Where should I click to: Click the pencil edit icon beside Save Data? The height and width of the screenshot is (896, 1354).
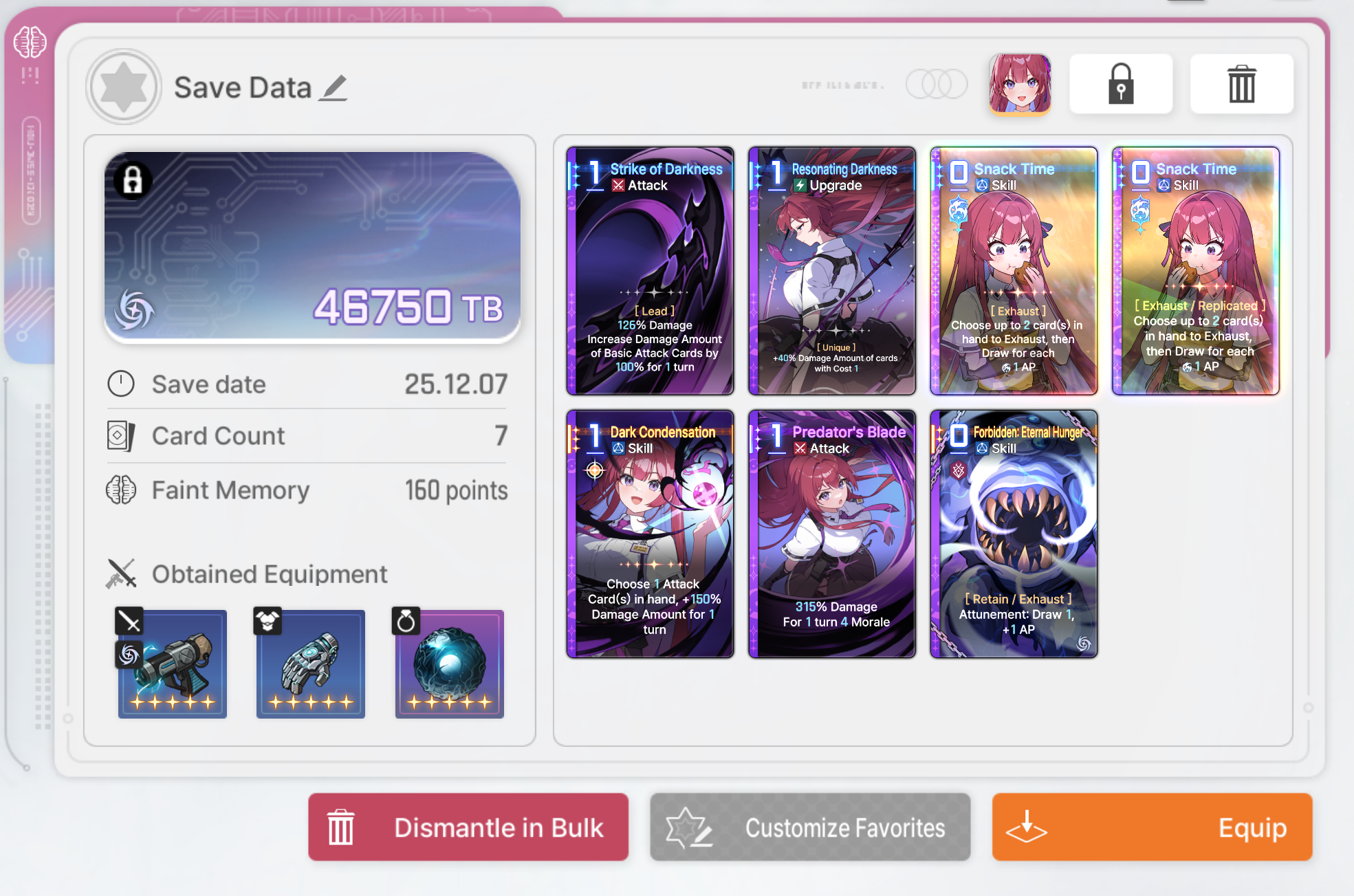click(334, 89)
